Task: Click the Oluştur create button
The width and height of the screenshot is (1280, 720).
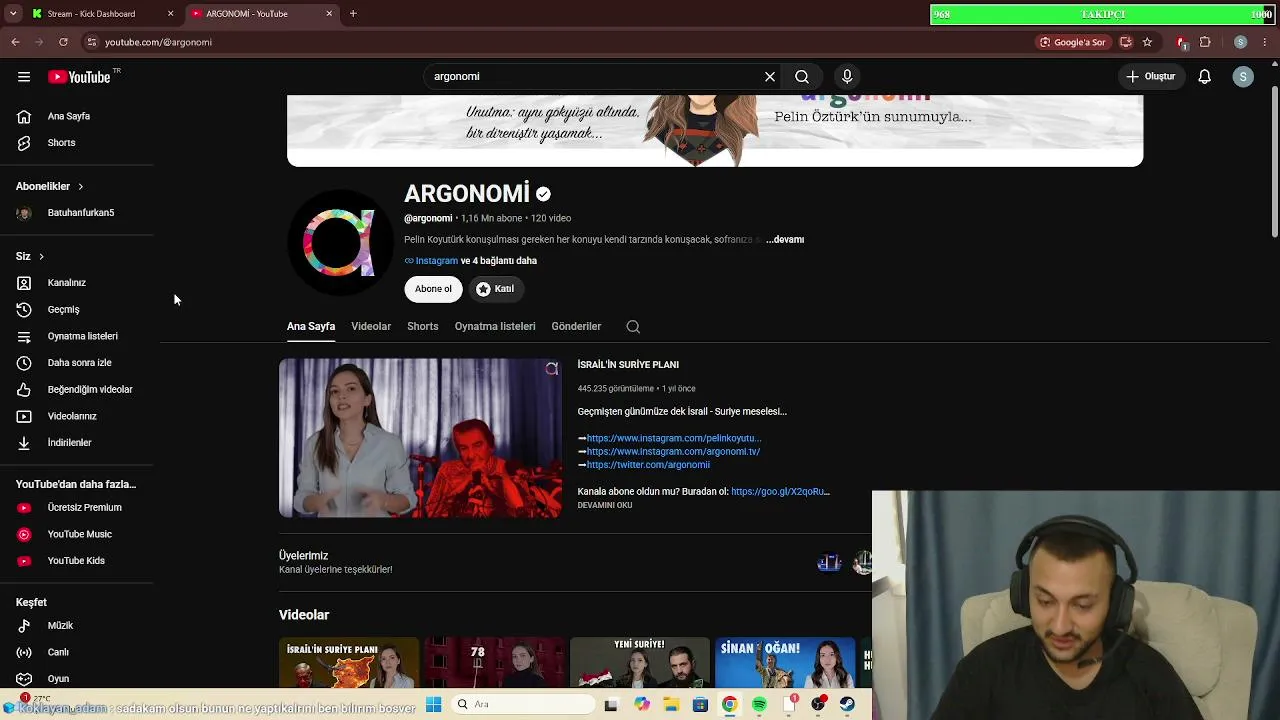Action: click(1151, 77)
